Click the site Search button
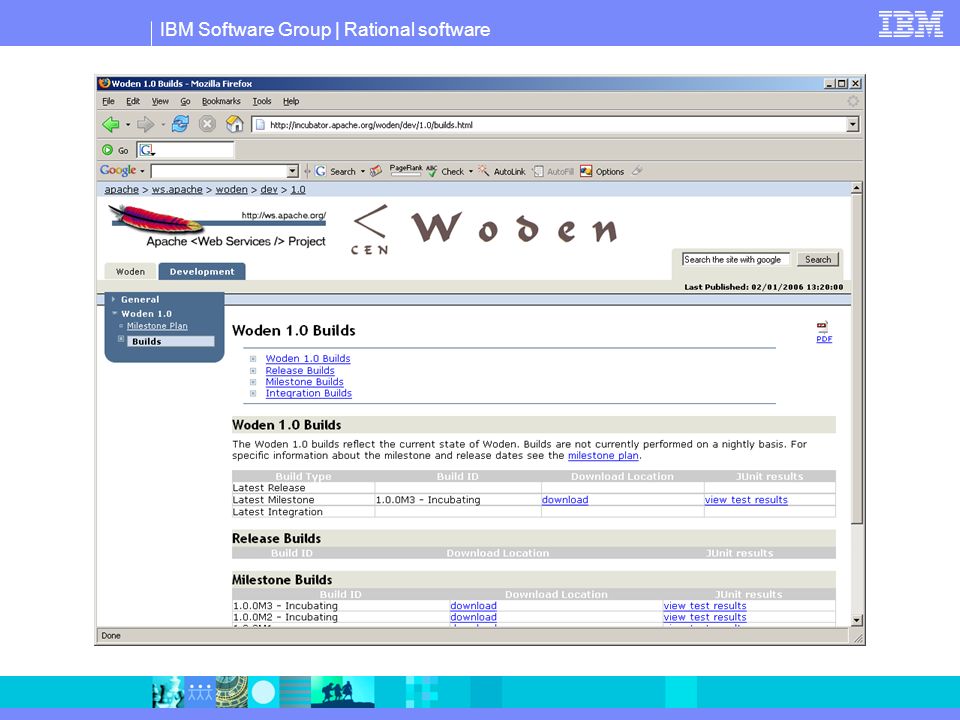Viewport: 960px width, 720px height. [818, 260]
